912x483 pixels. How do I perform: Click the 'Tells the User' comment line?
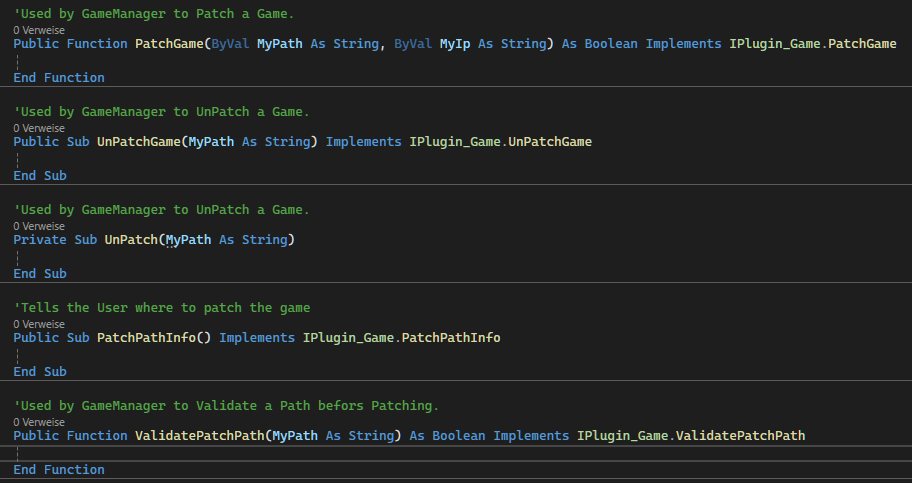click(162, 307)
